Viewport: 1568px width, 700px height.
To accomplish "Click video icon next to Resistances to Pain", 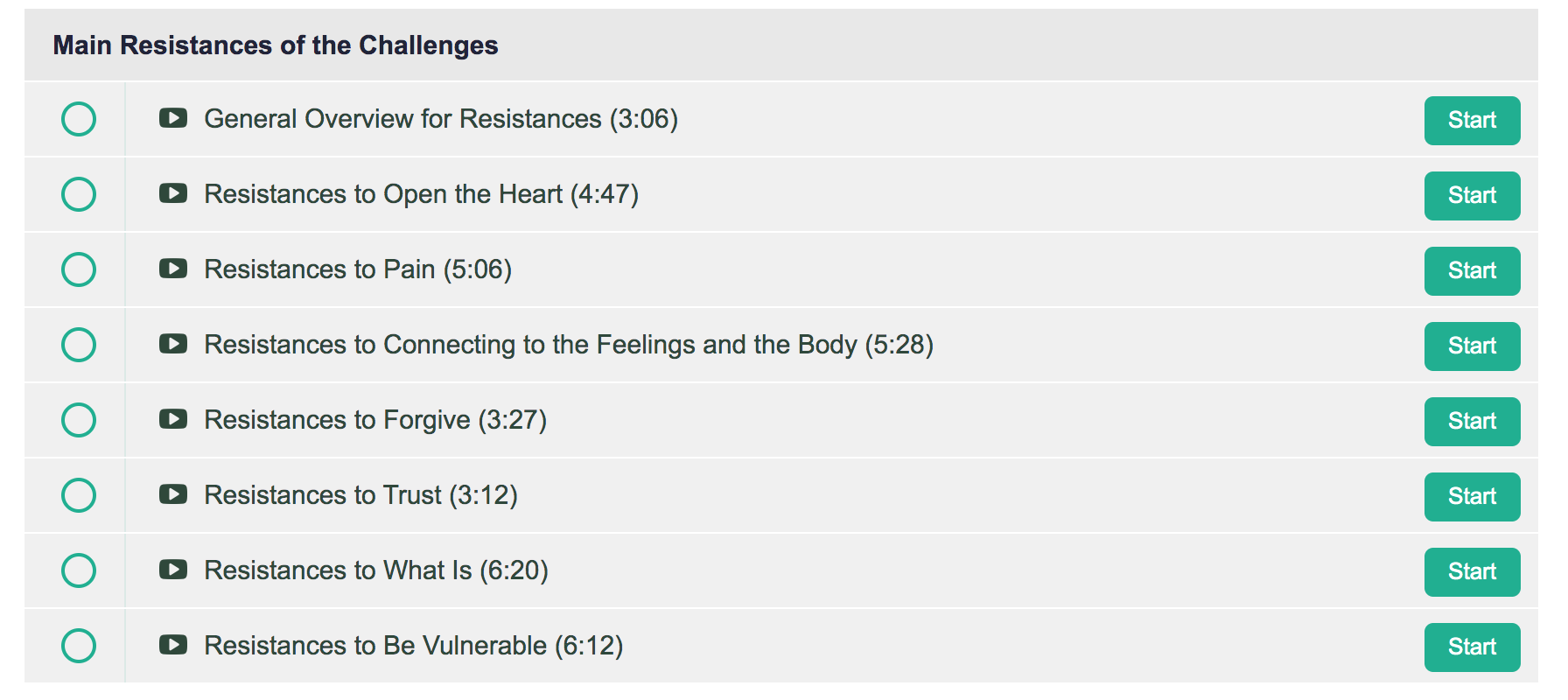I will pos(173,269).
